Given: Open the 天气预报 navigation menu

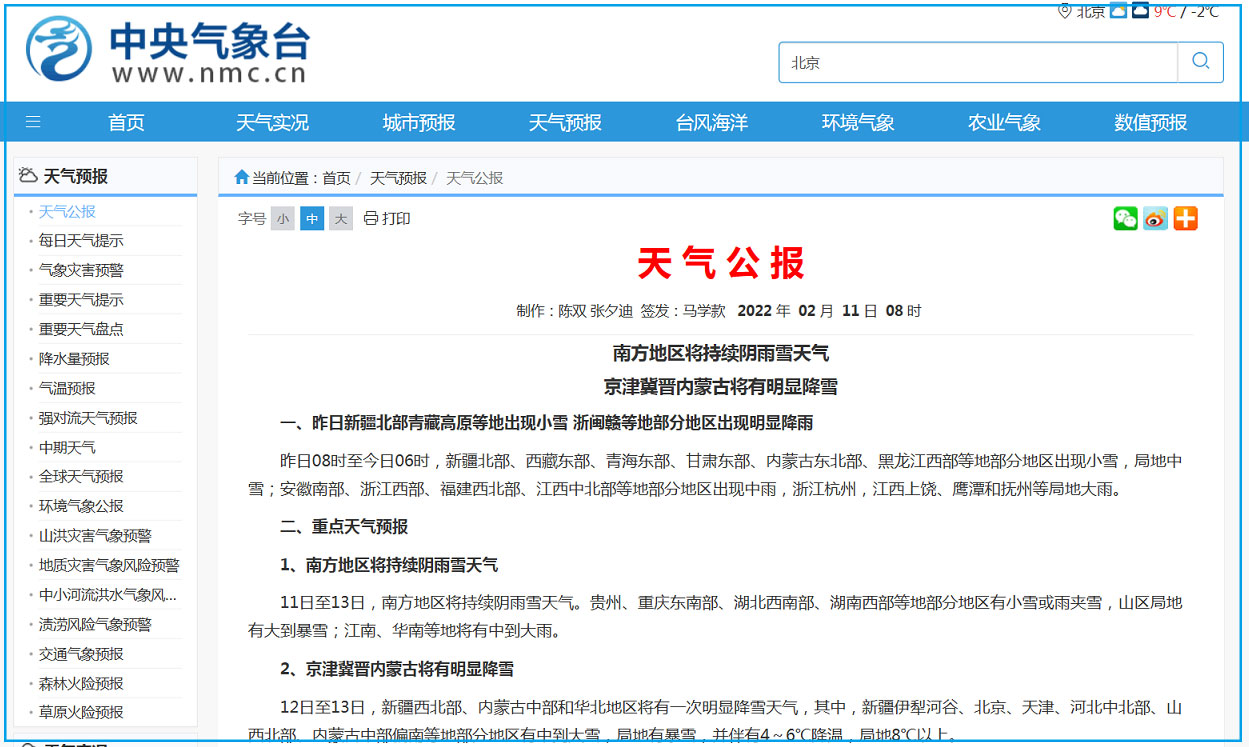Looking at the screenshot, I should [565, 123].
